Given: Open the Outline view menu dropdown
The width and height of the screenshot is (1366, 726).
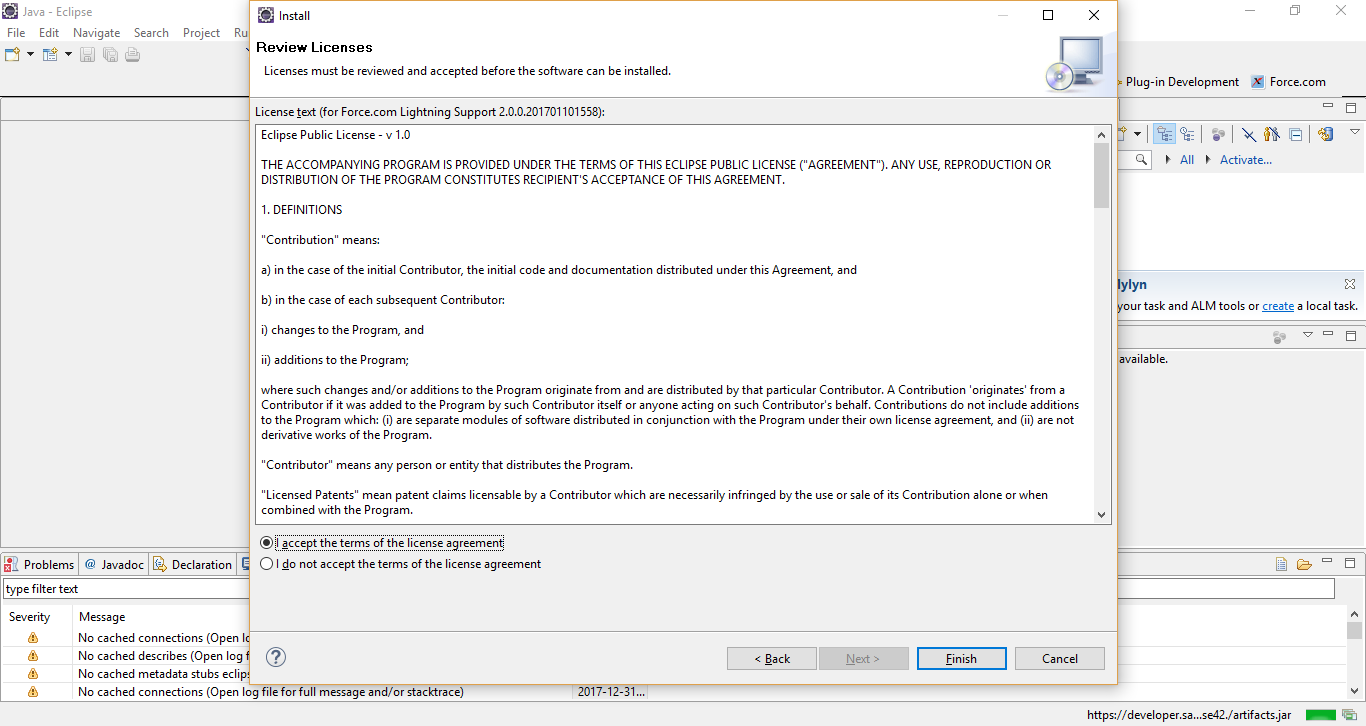Looking at the screenshot, I should pos(1307,335).
